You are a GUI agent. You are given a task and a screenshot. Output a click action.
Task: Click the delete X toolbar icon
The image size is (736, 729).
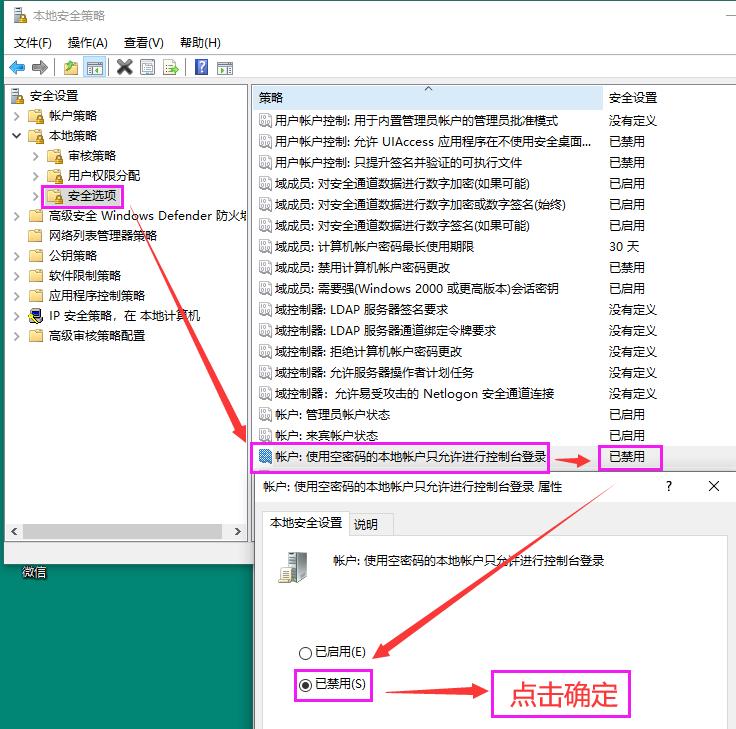pos(125,67)
